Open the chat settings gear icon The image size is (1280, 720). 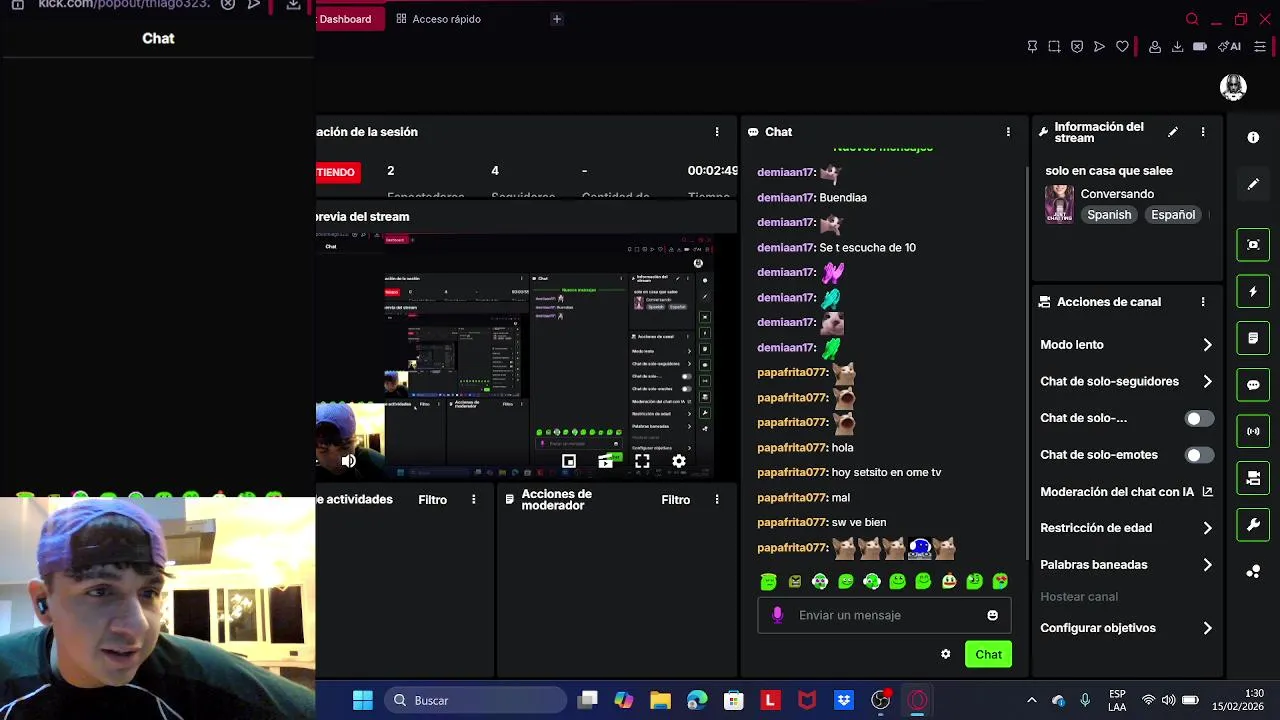click(945, 654)
